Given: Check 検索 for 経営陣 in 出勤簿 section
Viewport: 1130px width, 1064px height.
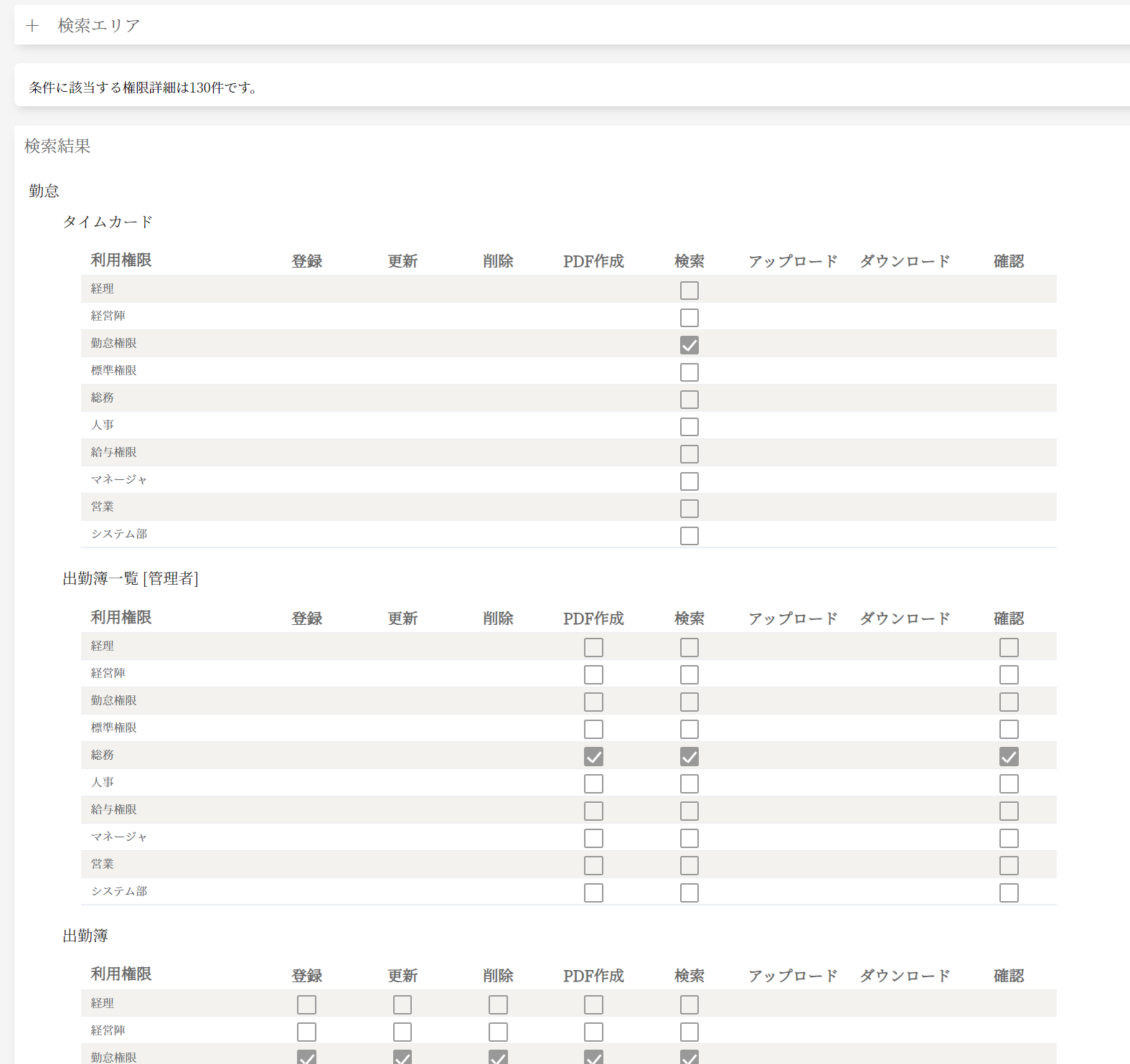Looking at the screenshot, I should [x=689, y=1032].
